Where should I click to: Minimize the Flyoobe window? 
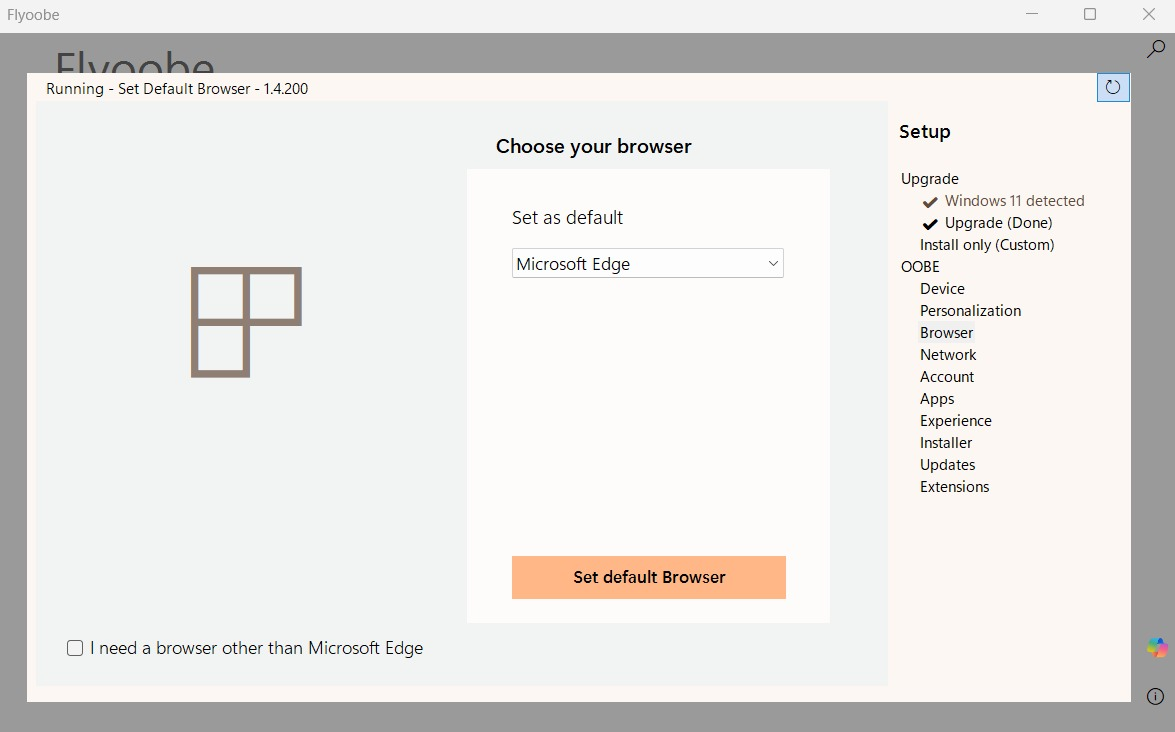pyautogui.click(x=1032, y=14)
